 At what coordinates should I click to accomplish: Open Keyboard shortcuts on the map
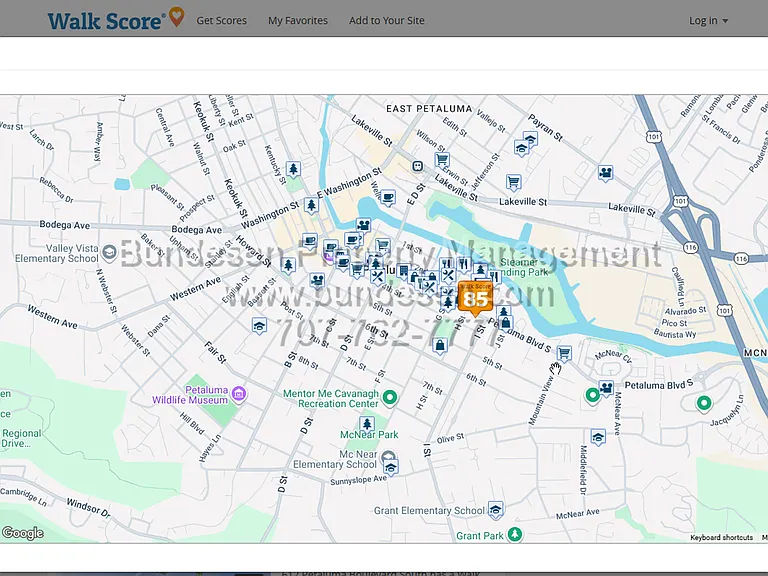[721, 537]
